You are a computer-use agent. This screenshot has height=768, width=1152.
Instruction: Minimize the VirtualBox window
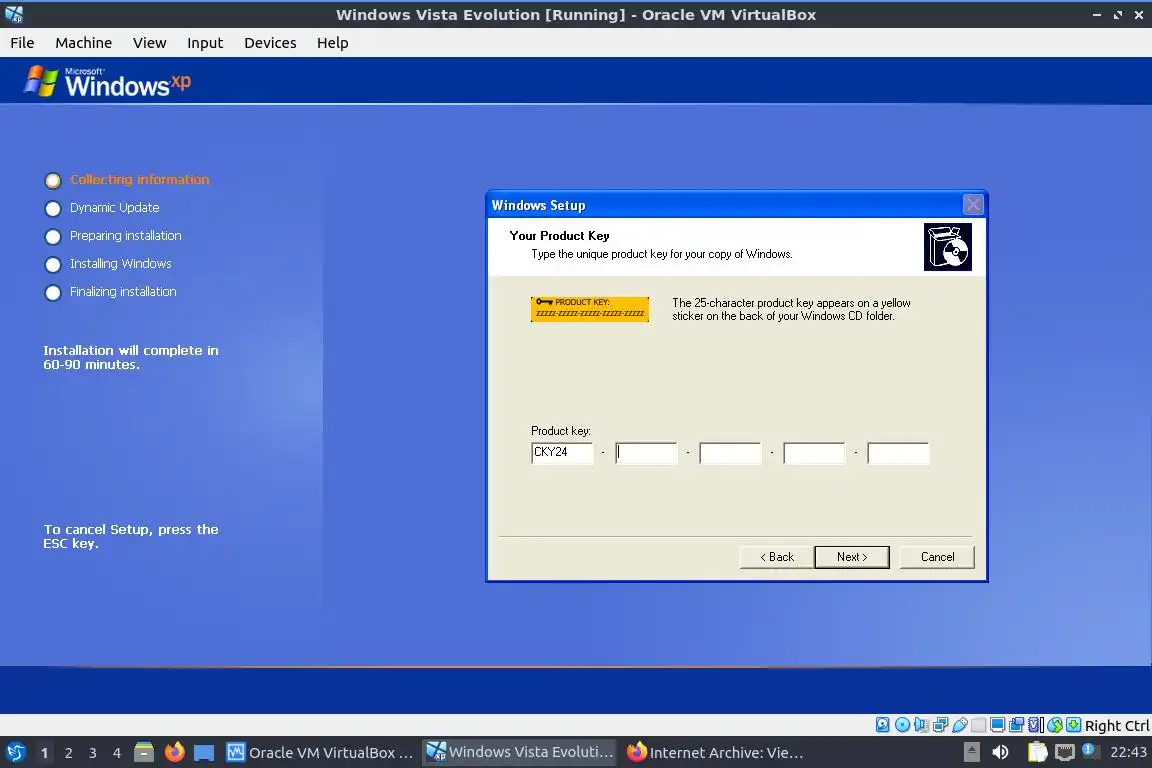click(x=1097, y=15)
